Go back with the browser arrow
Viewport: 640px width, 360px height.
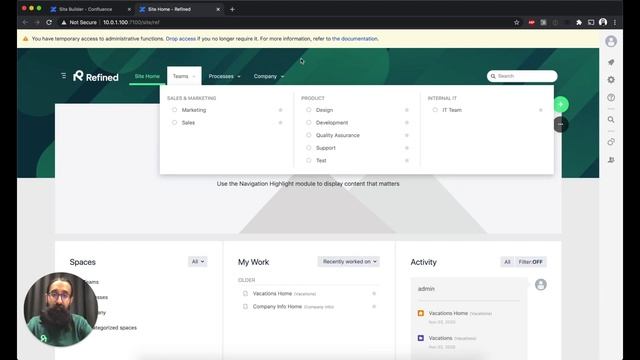point(25,22)
